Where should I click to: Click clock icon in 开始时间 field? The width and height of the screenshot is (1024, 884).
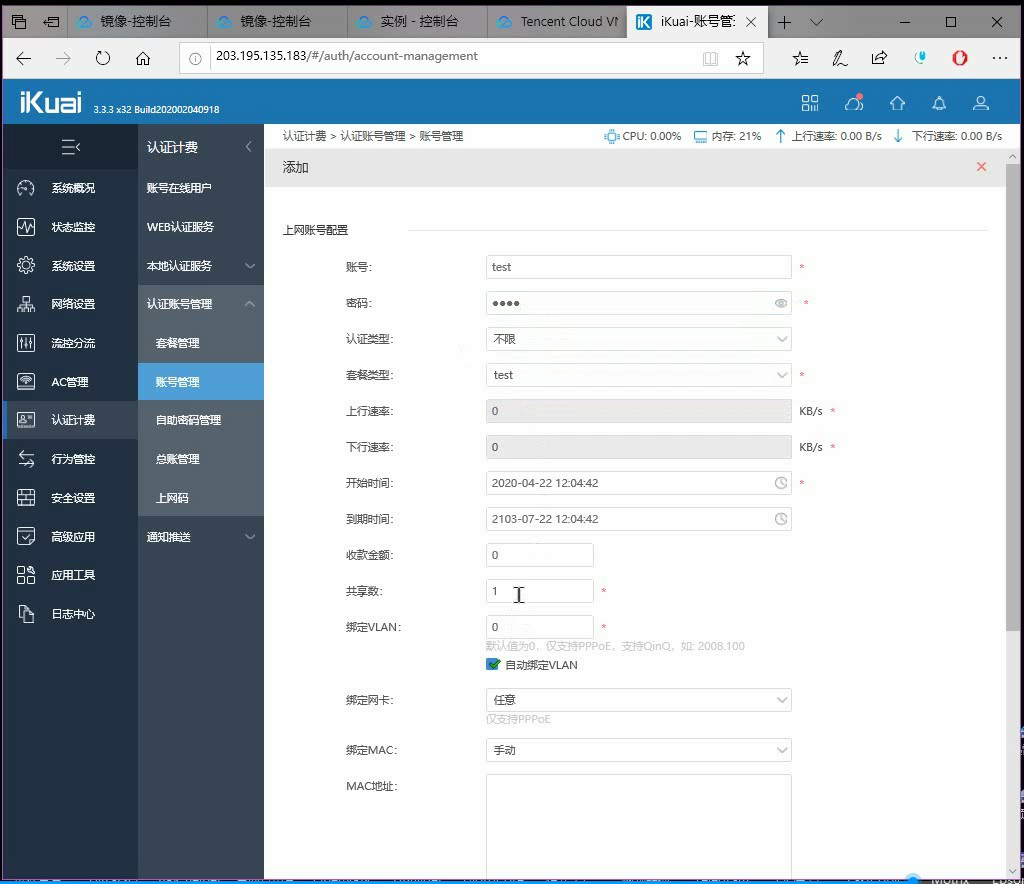click(781, 483)
